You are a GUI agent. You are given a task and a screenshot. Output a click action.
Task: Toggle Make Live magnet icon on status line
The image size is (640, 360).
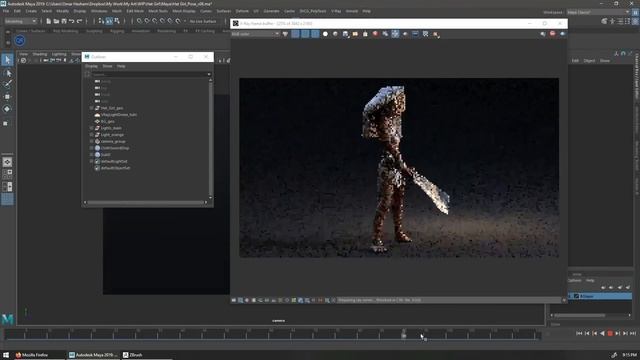[x=178, y=21]
